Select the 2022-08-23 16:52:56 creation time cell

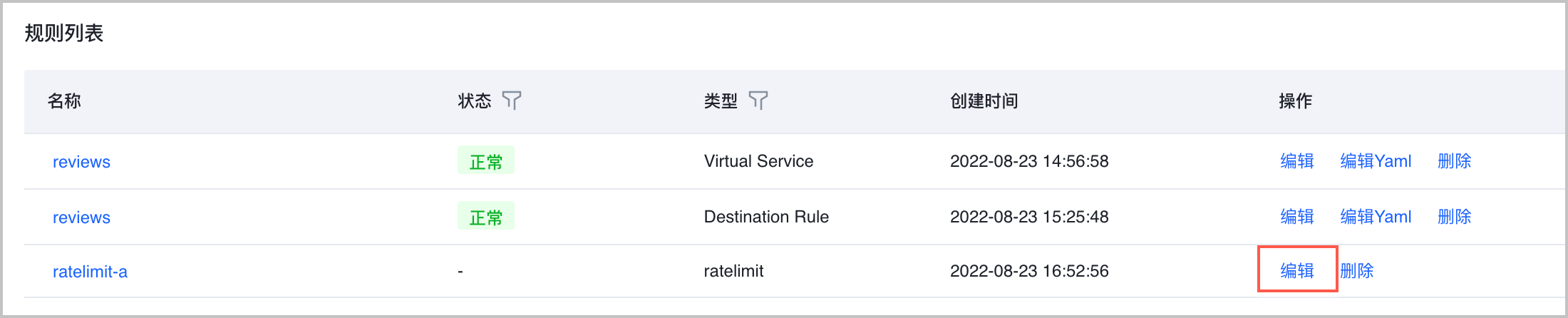[1029, 271]
